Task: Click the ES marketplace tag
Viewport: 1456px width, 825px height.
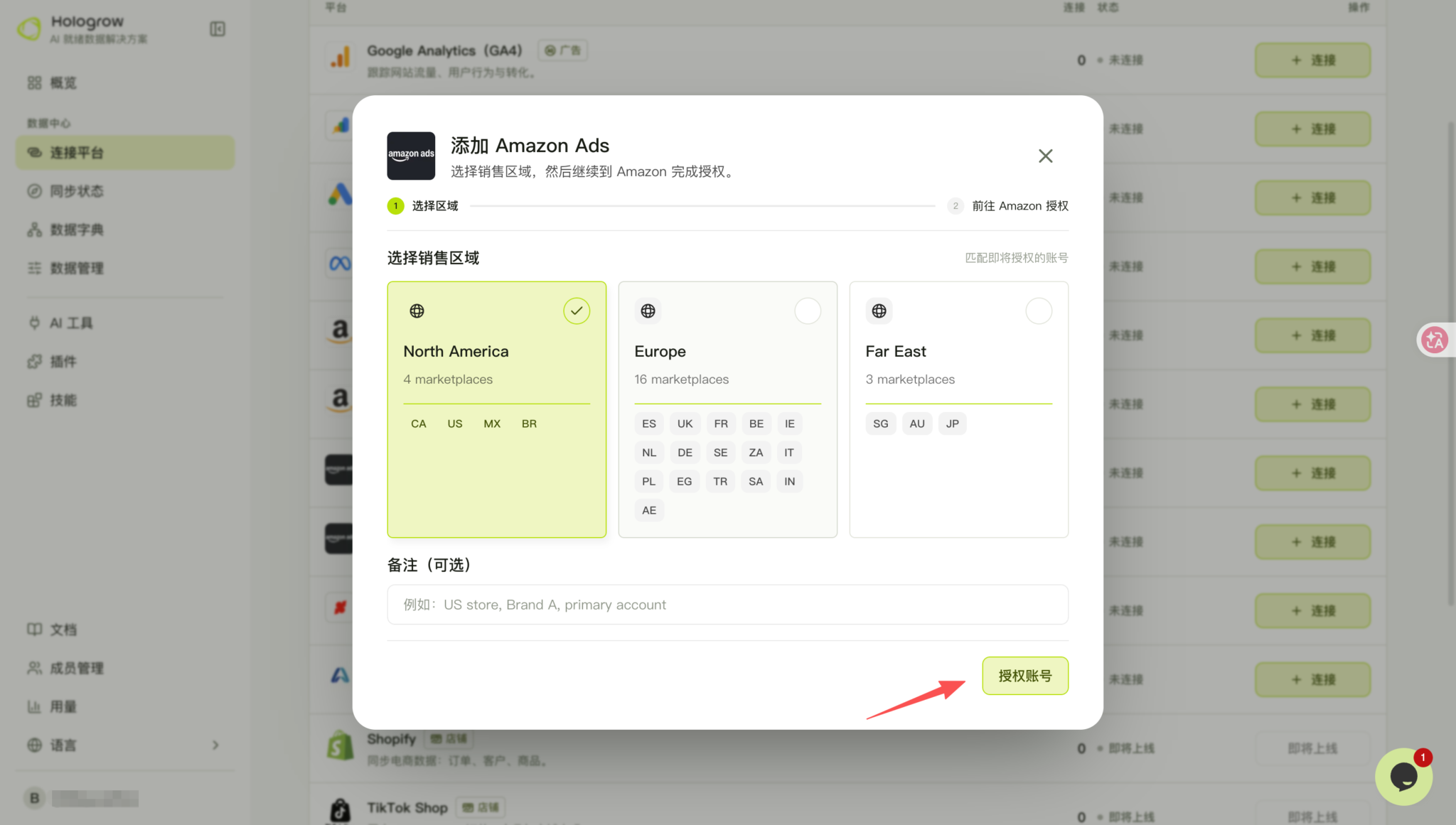Action: pos(649,424)
